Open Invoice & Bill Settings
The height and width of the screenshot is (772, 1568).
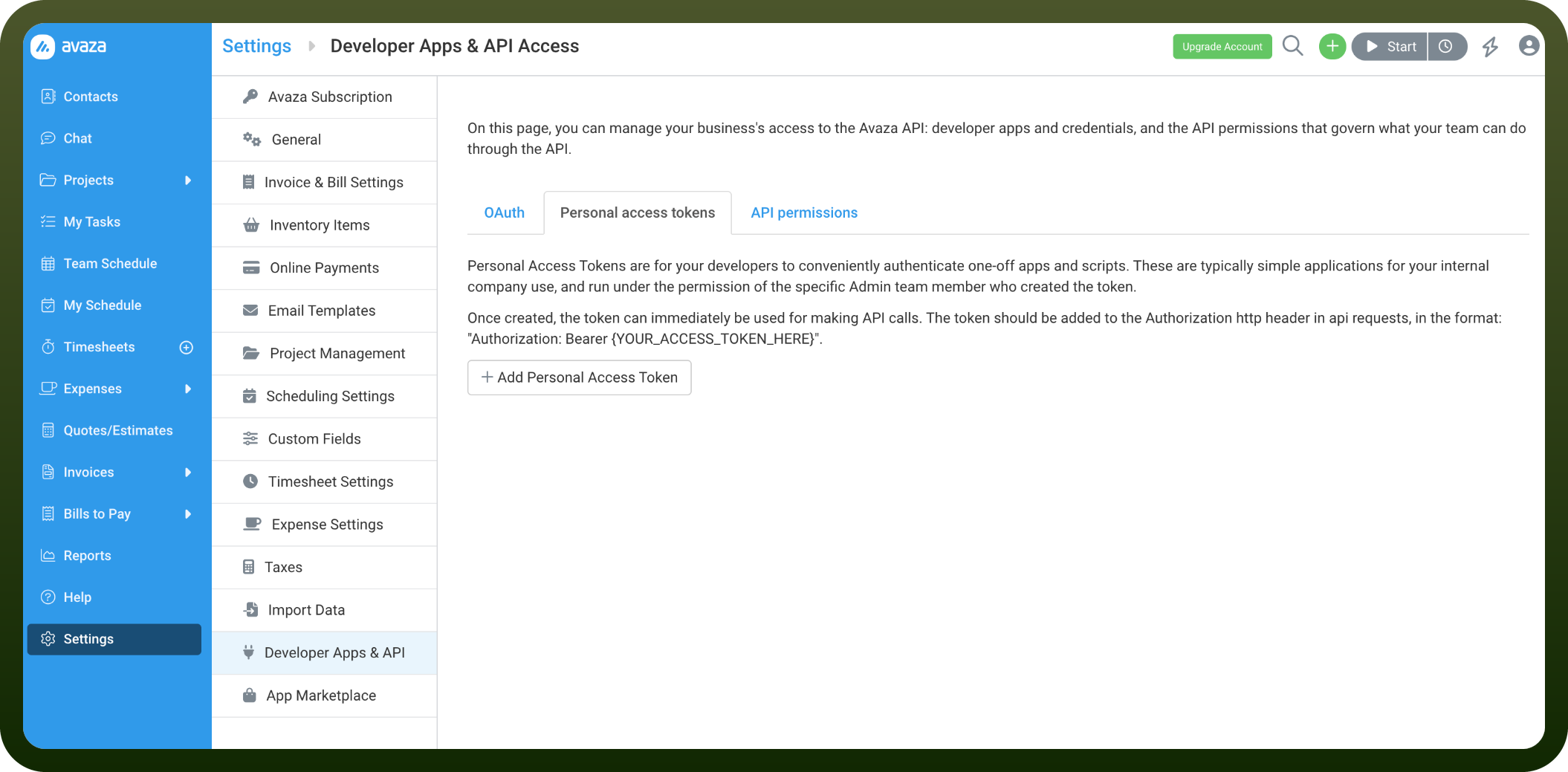[324, 183]
